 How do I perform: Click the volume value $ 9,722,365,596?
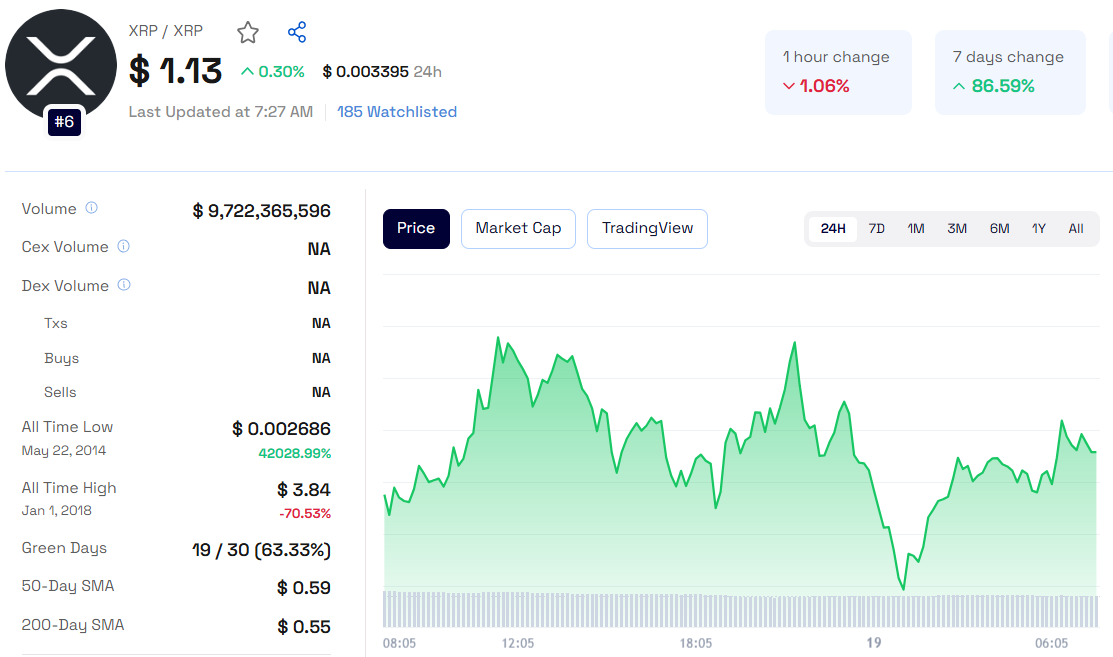[x=261, y=211]
